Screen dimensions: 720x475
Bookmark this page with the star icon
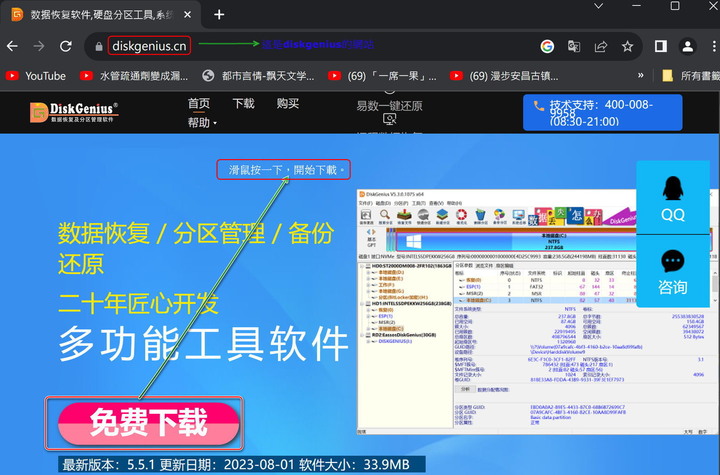pos(627,46)
